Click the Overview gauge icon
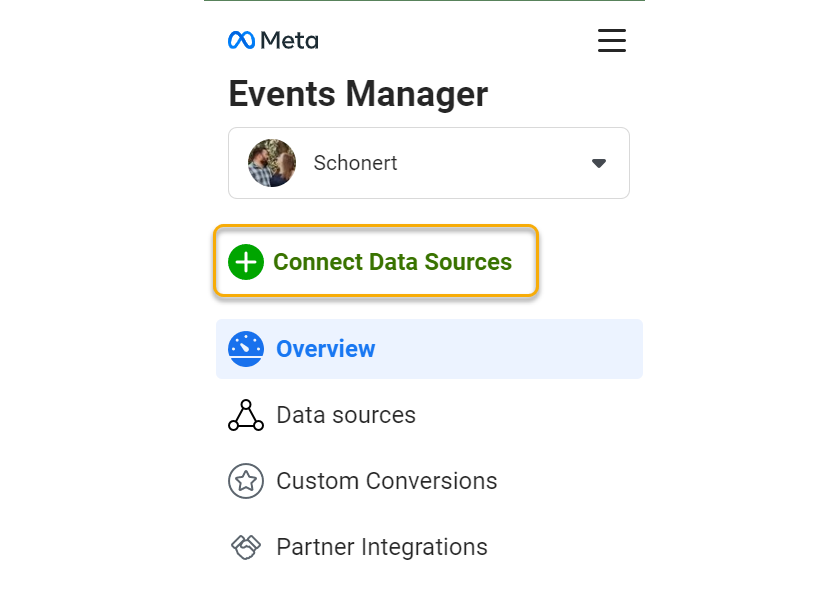 tap(245, 349)
